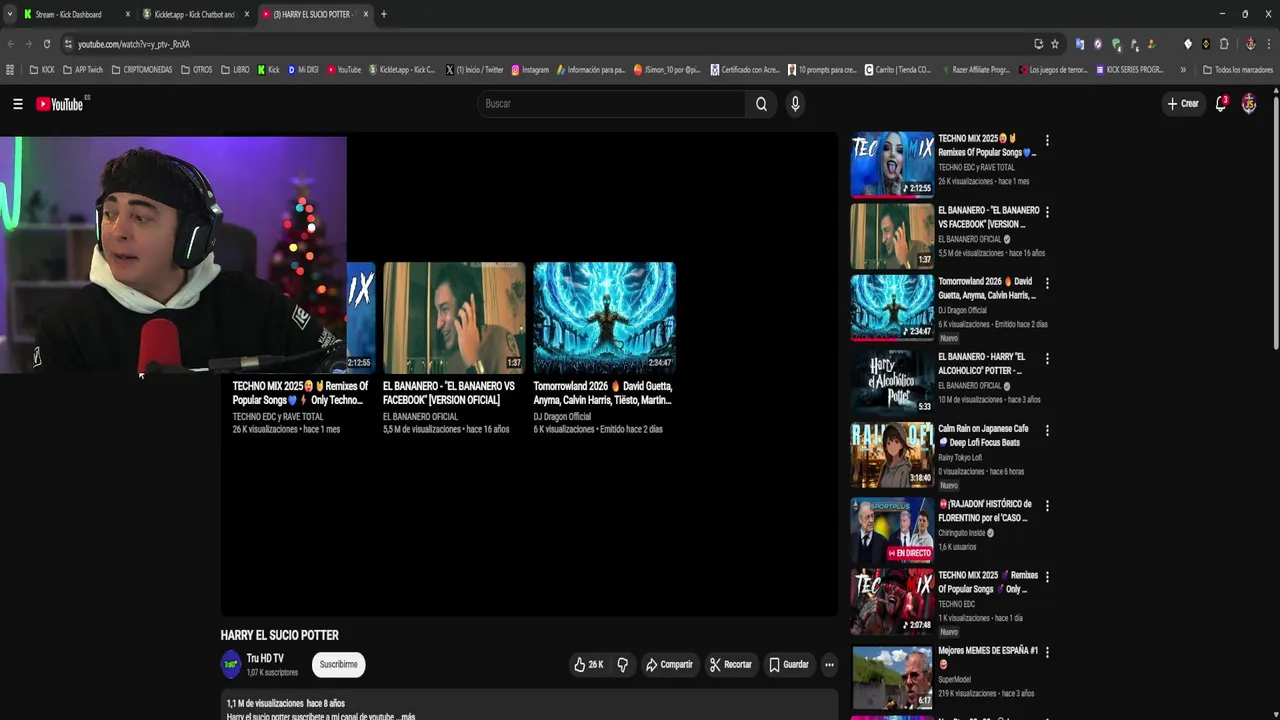Open the Chrome extensions puzzle icon

coord(1224,44)
